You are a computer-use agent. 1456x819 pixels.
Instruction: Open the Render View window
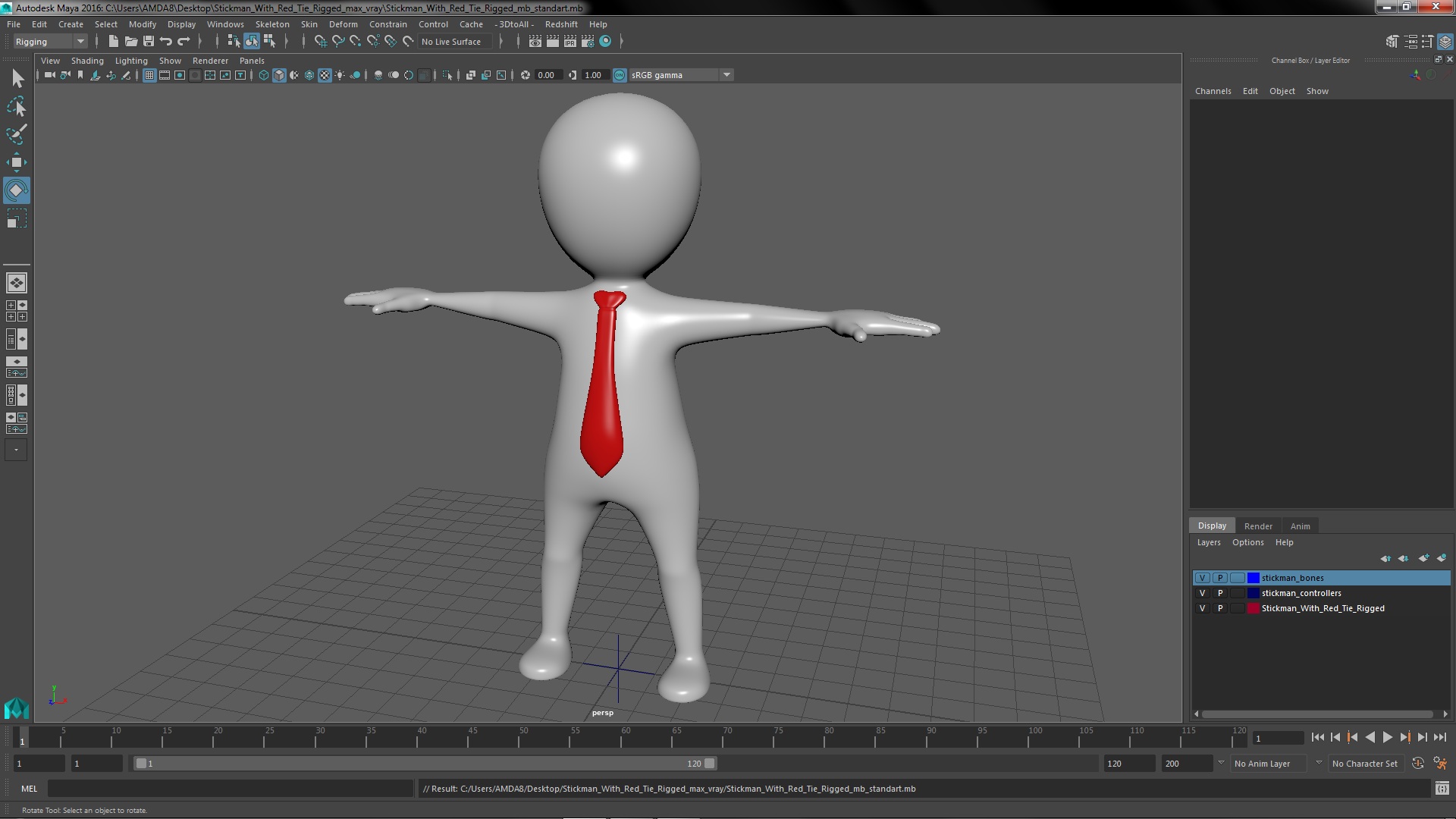click(535, 41)
